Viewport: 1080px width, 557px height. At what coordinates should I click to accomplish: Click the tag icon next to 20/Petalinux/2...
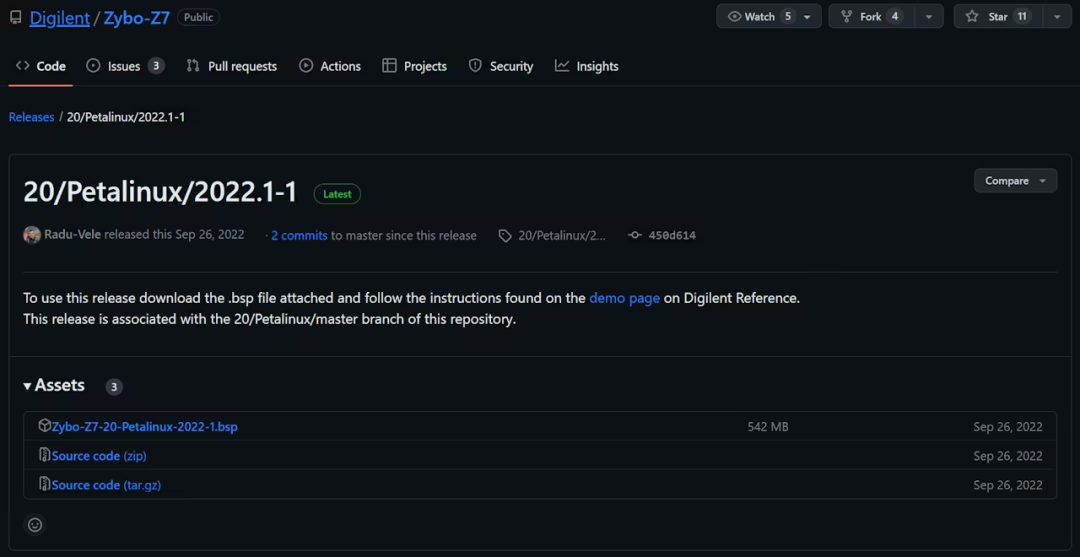tap(506, 235)
